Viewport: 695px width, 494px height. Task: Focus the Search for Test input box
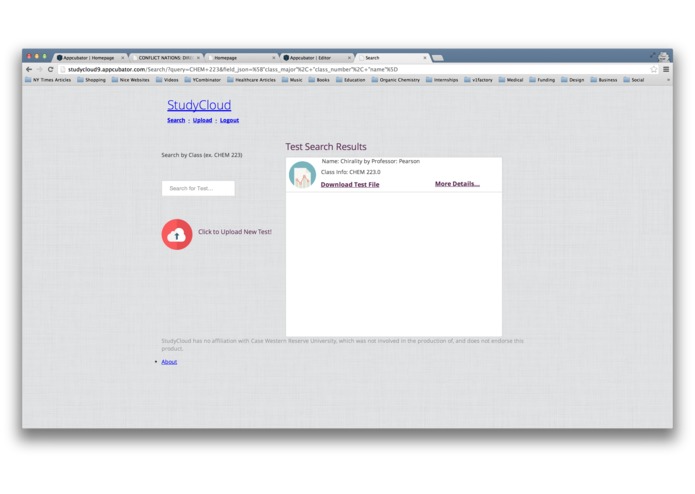tap(198, 188)
